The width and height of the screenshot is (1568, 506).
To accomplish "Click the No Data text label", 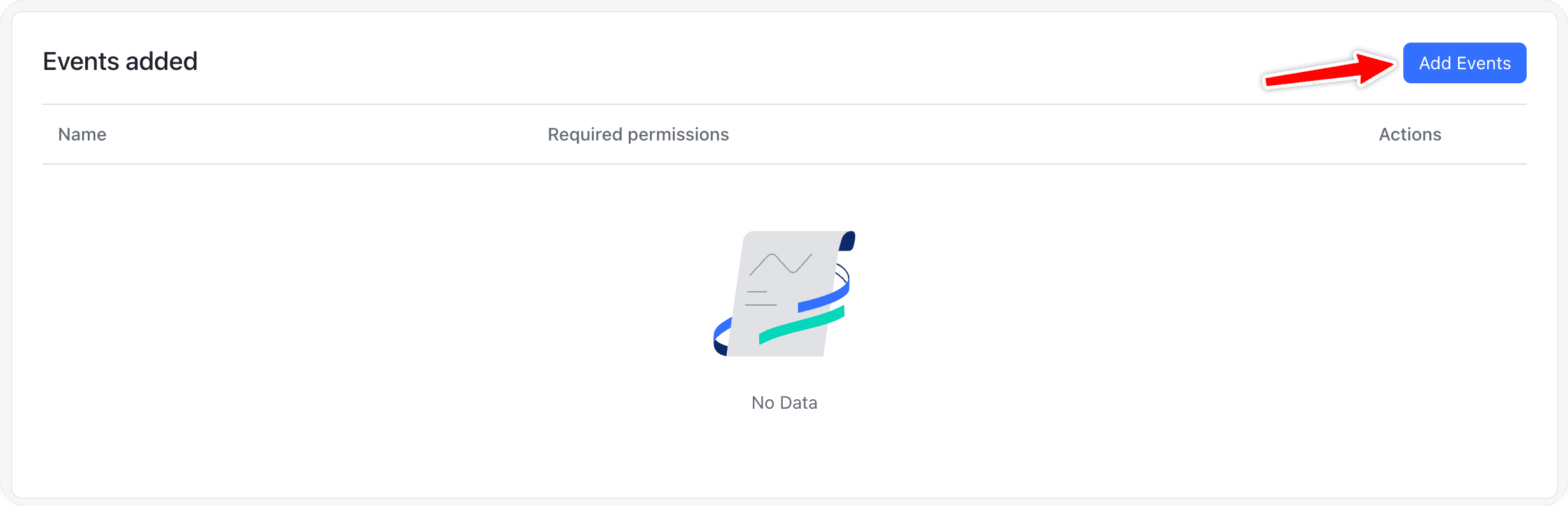I will 784,403.
